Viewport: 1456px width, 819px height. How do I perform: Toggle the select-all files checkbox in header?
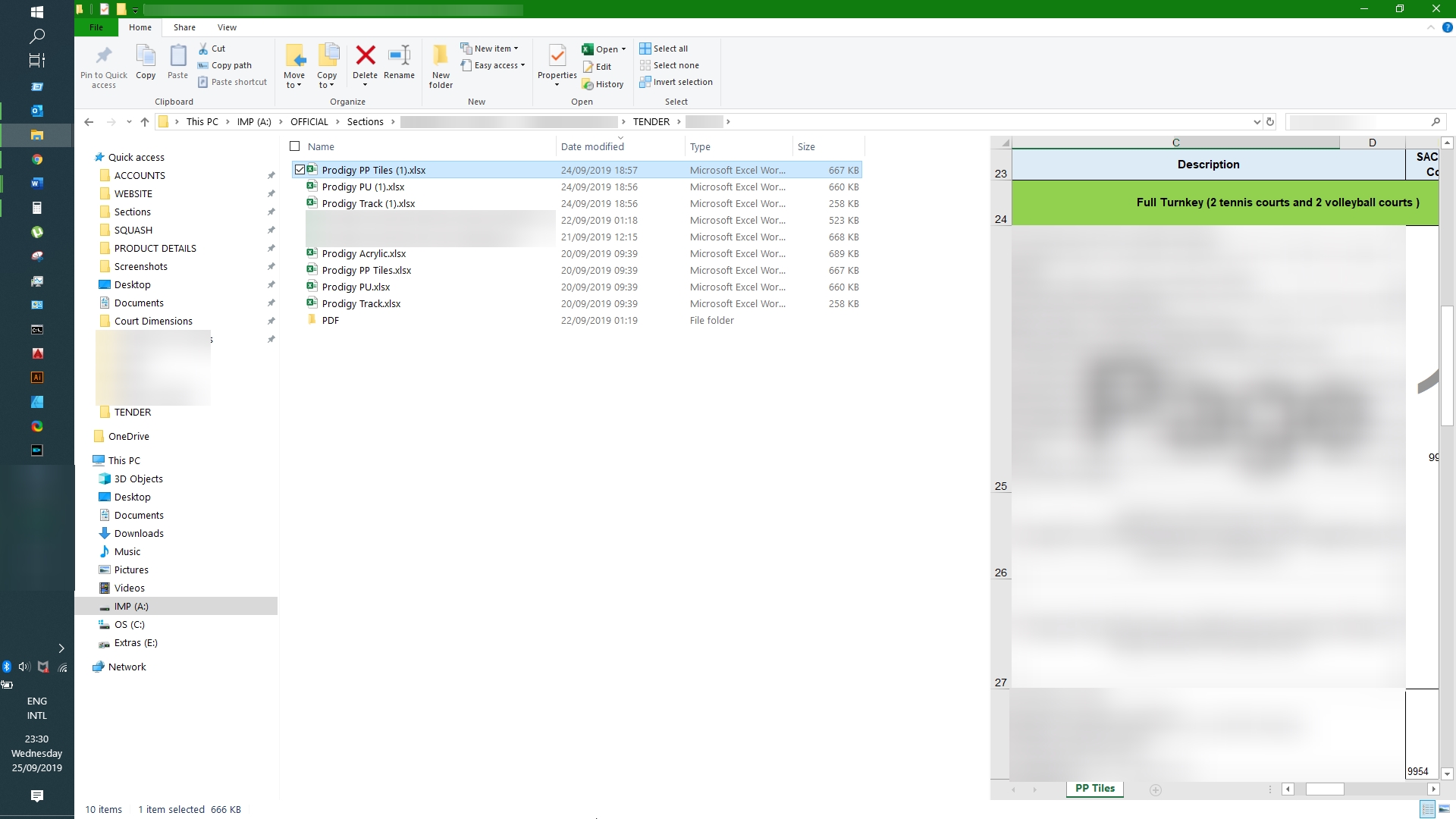[295, 146]
